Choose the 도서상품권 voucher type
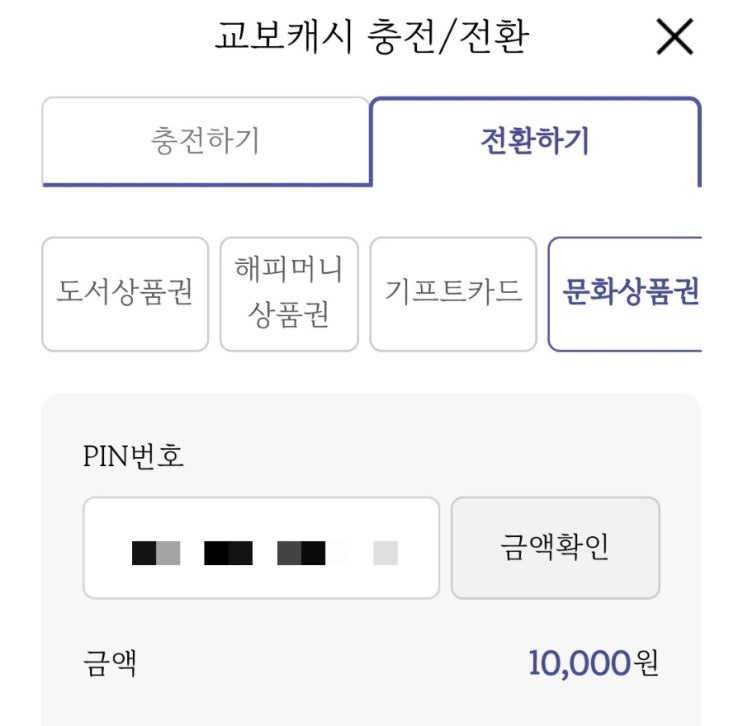 (x=125, y=294)
